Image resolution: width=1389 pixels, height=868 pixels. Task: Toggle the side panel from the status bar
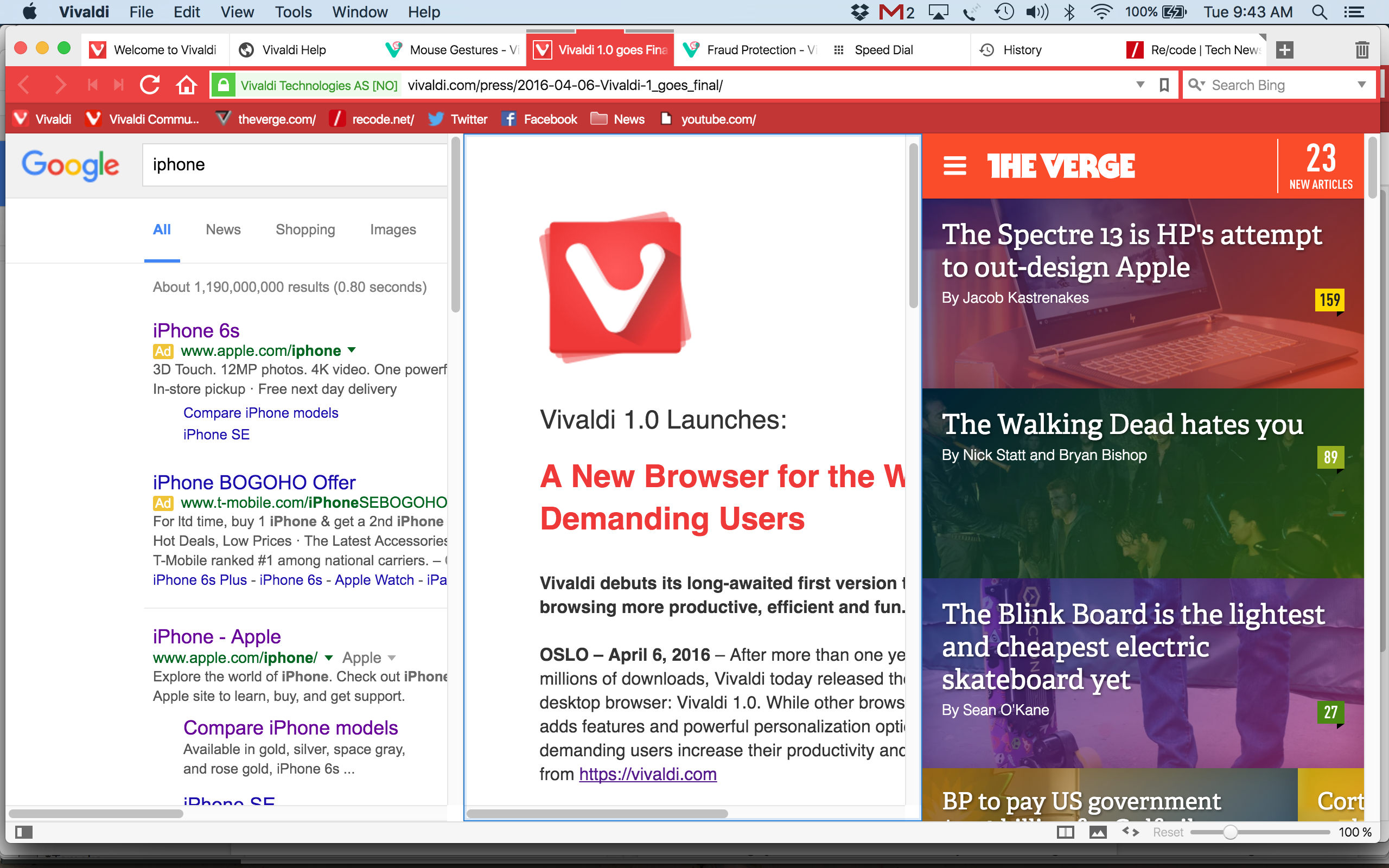pos(24,832)
